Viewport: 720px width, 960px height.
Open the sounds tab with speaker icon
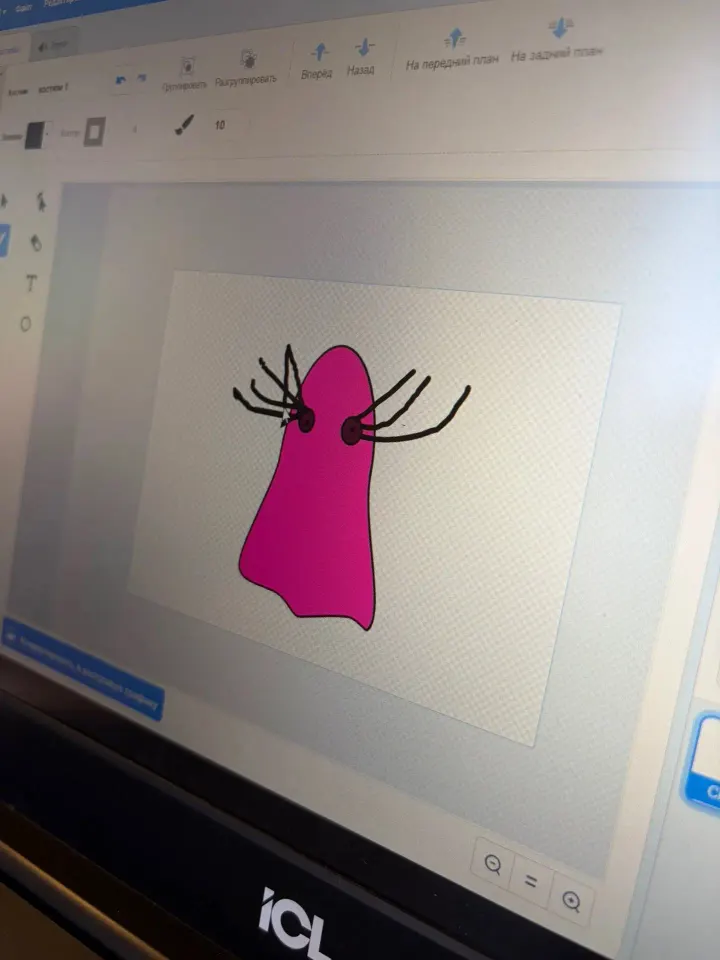point(54,44)
